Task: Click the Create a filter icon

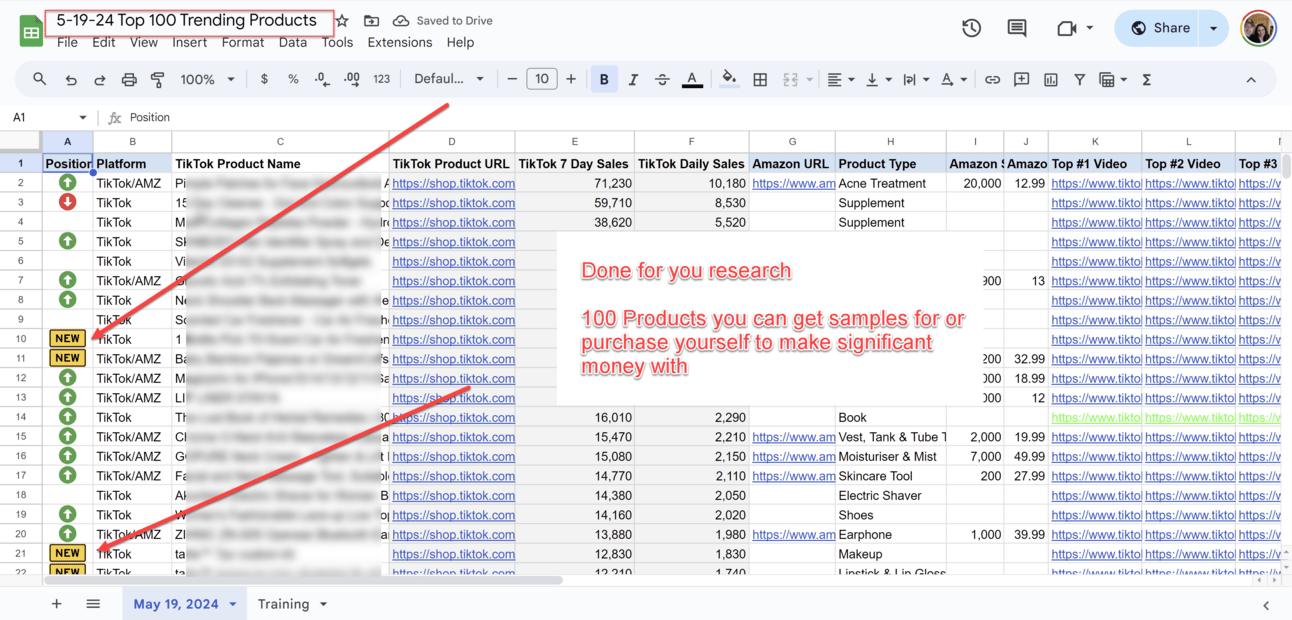Action: [1080, 79]
